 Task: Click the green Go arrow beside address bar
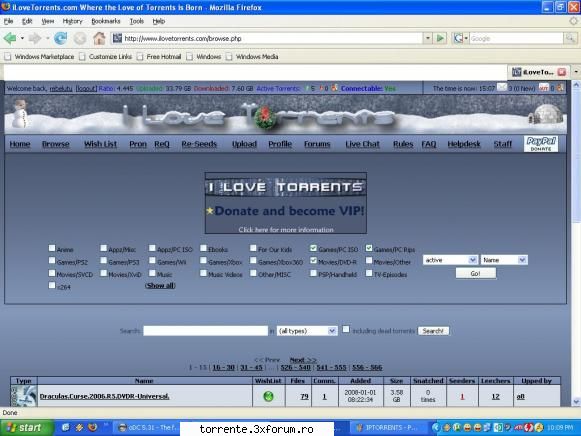coord(440,38)
